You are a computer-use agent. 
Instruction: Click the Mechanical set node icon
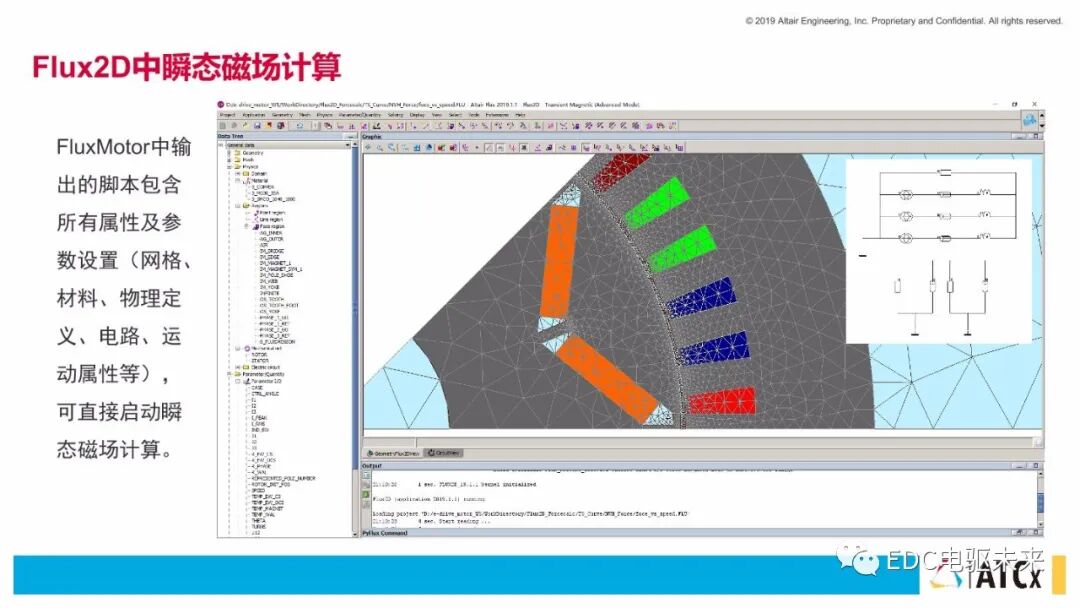(247, 348)
